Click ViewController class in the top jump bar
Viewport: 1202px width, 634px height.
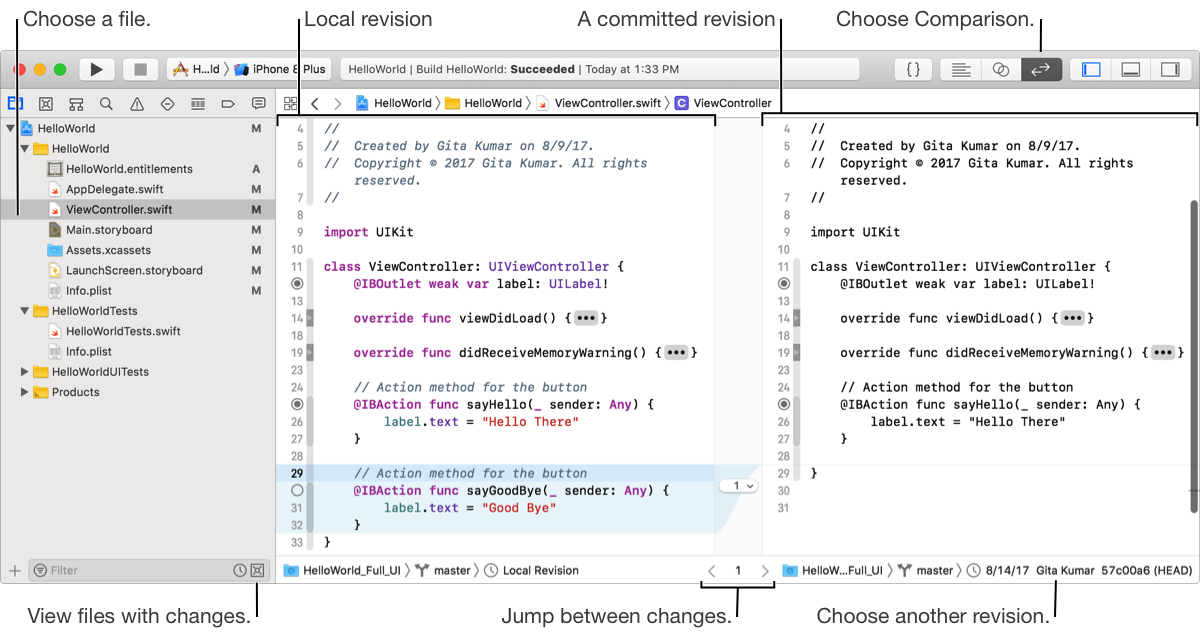pyautogui.click(x=723, y=103)
